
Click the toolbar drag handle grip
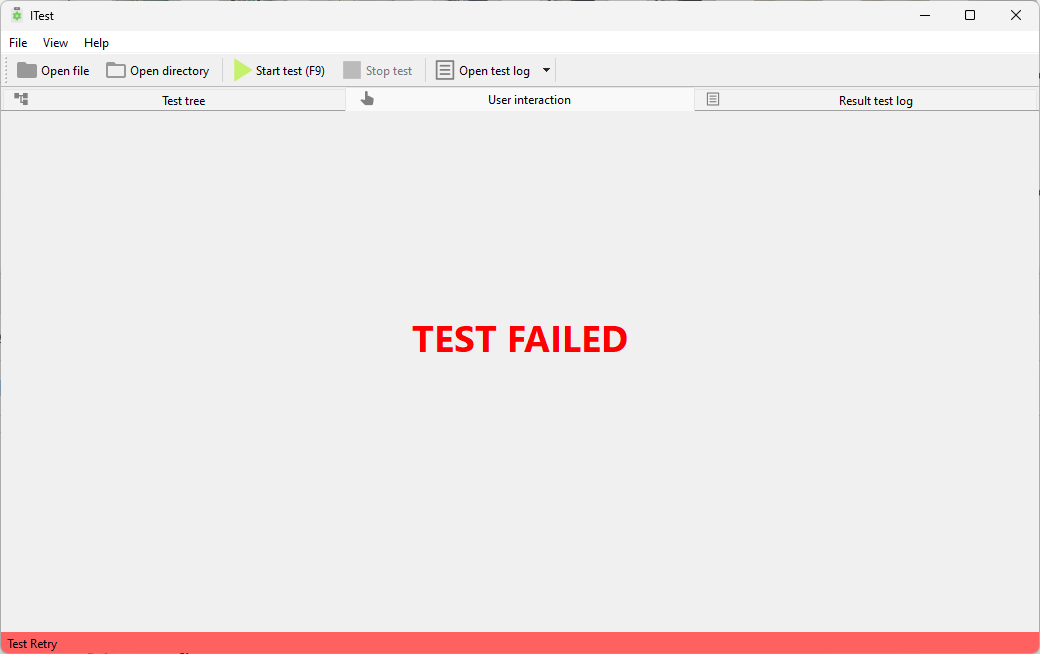7,70
